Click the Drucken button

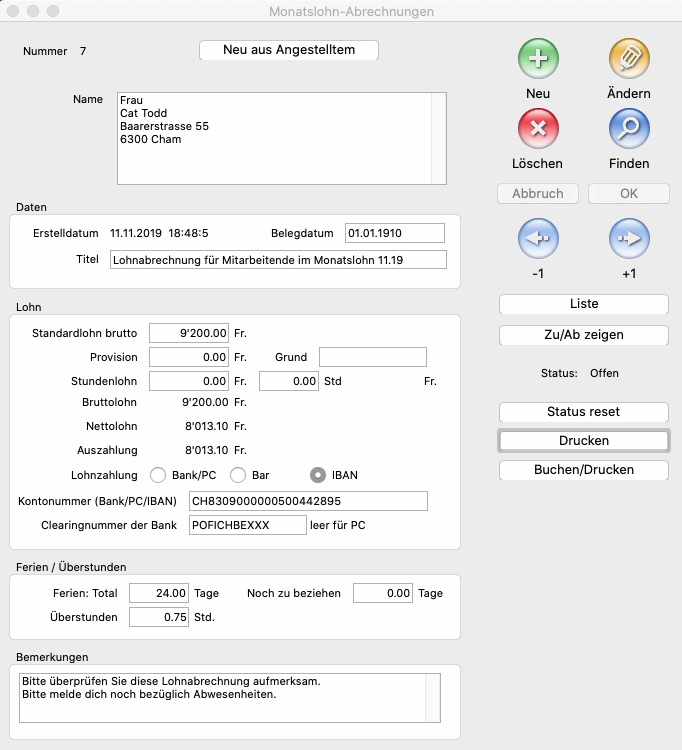click(584, 441)
